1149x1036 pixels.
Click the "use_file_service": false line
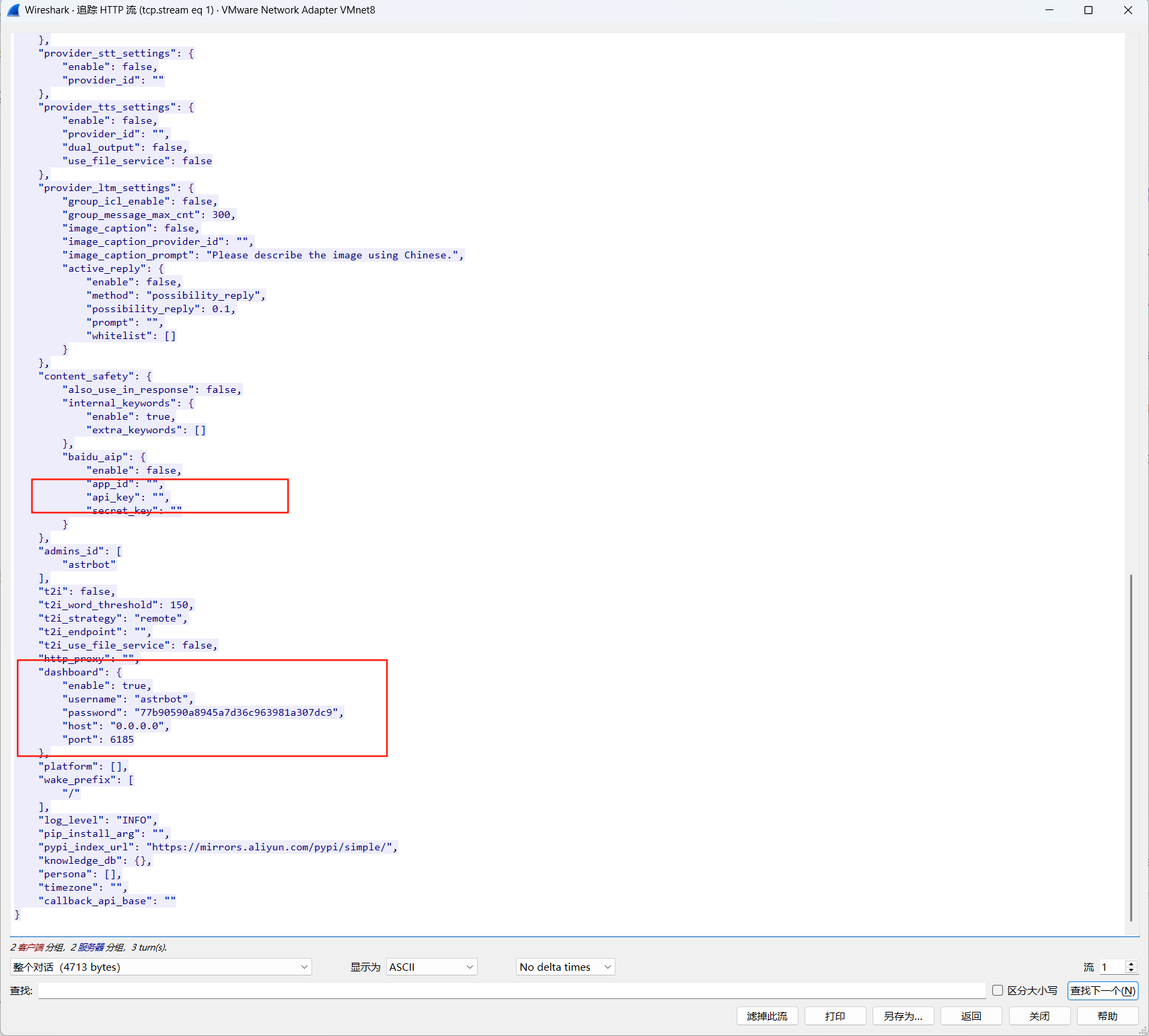tap(137, 161)
